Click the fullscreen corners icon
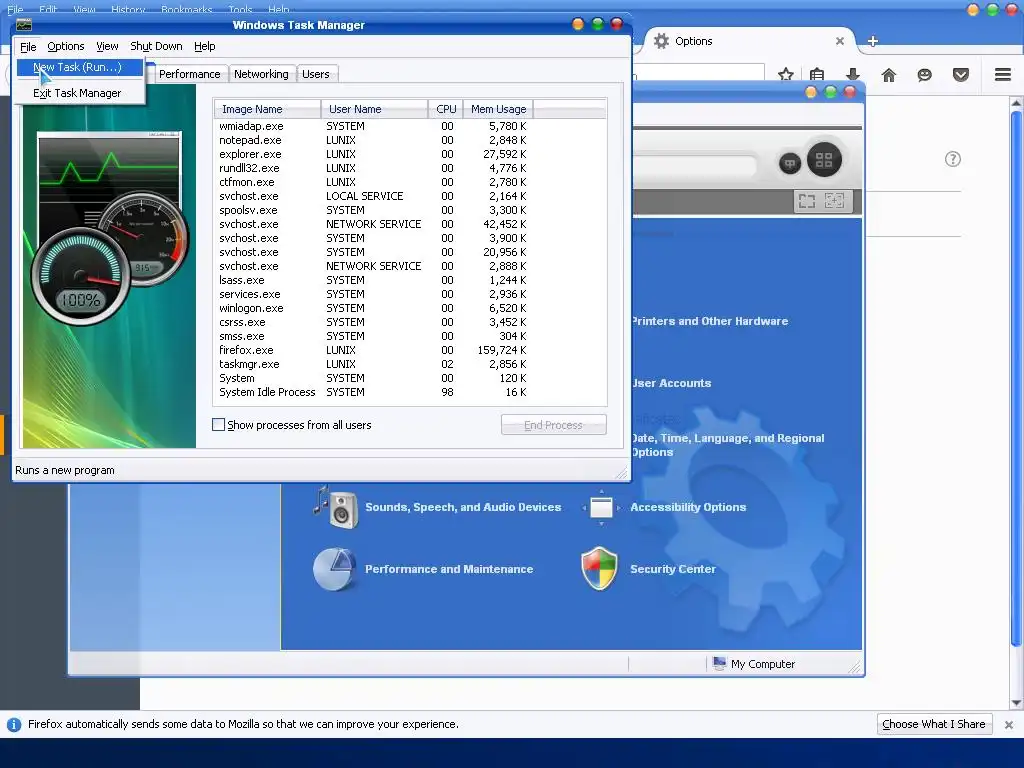The width and height of the screenshot is (1024, 768). pyautogui.click(x=807, y=201)
